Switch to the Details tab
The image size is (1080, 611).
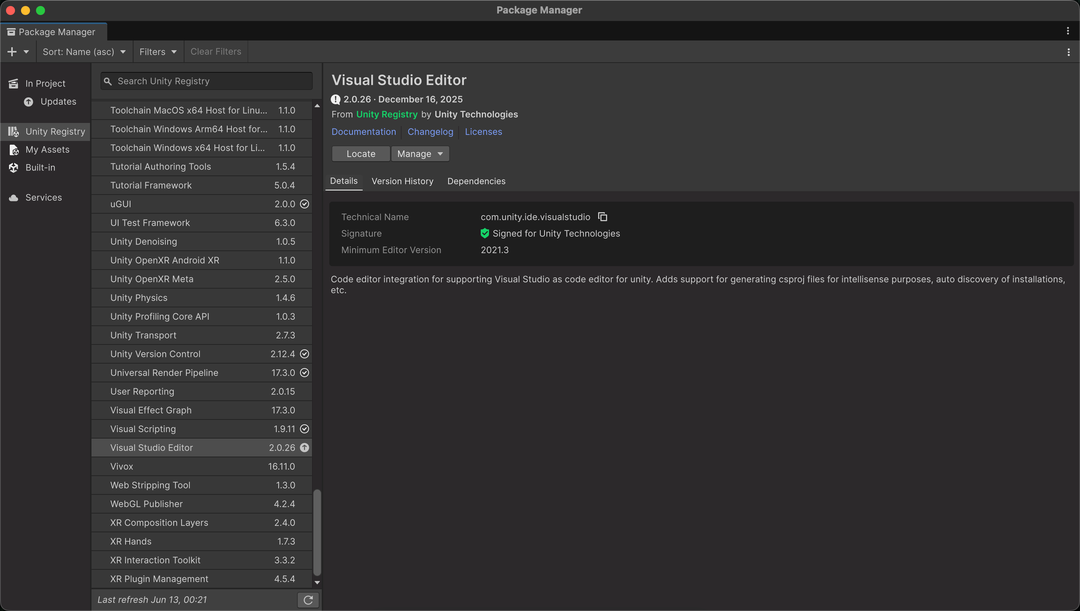point(344,181)
